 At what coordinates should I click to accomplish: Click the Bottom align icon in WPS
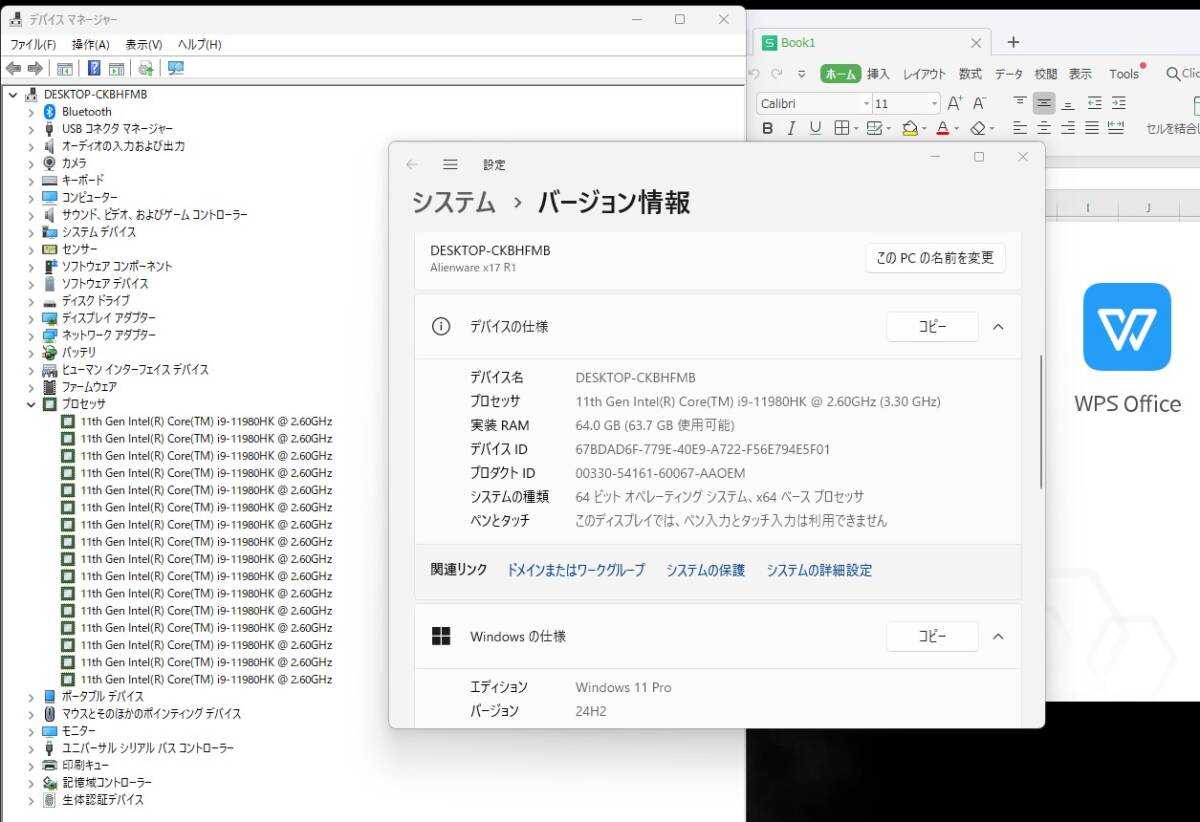[x=1068, y=103]
